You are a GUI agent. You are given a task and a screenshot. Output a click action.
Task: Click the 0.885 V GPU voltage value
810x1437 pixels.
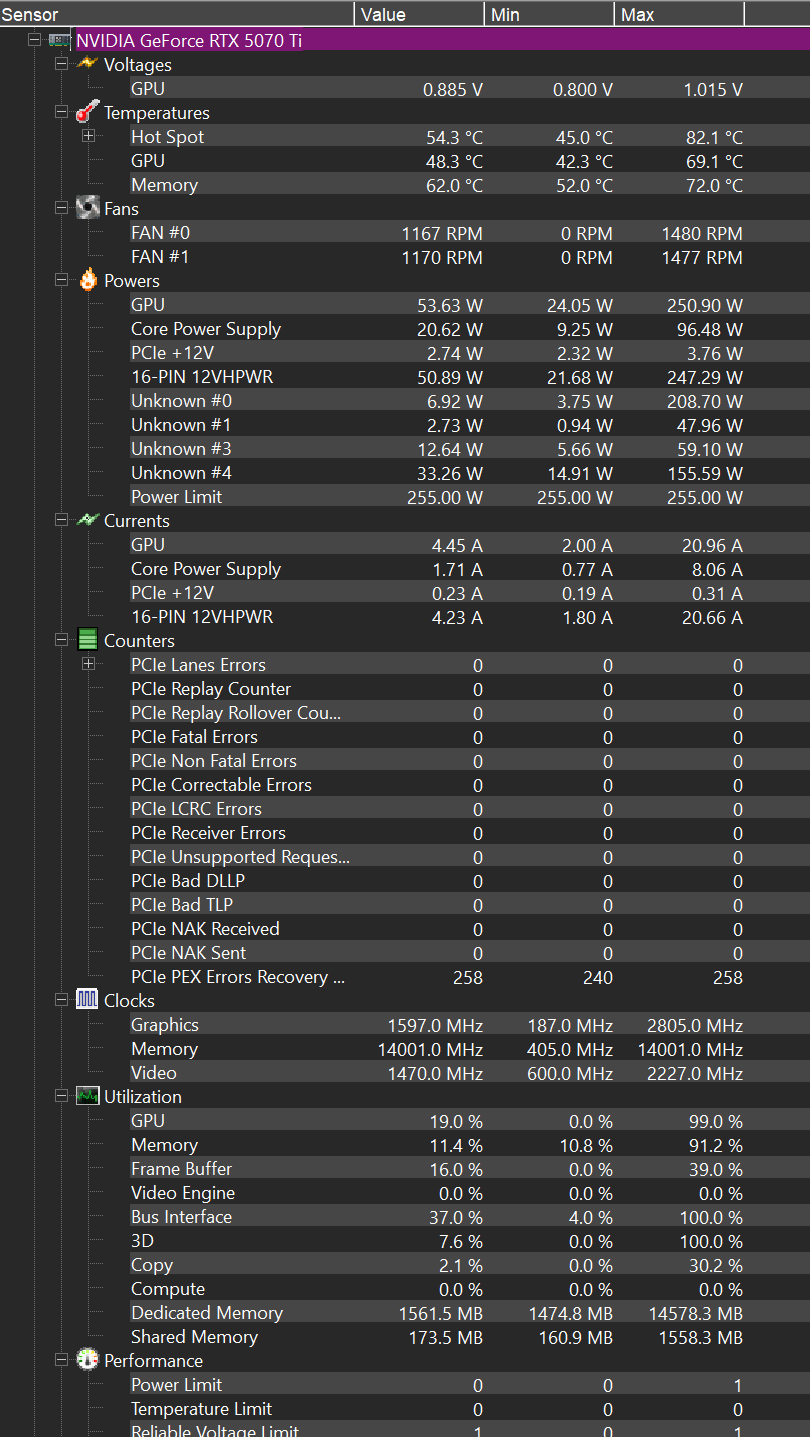453,89
